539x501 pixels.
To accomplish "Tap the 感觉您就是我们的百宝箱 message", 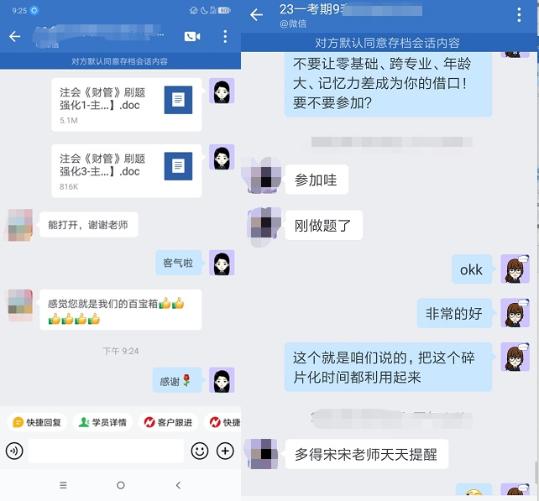I will 121,310.
